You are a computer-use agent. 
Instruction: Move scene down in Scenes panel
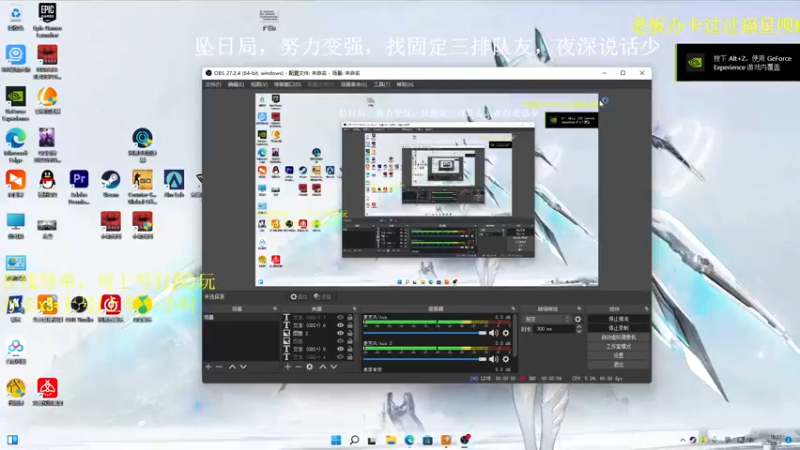pos(243,367)
